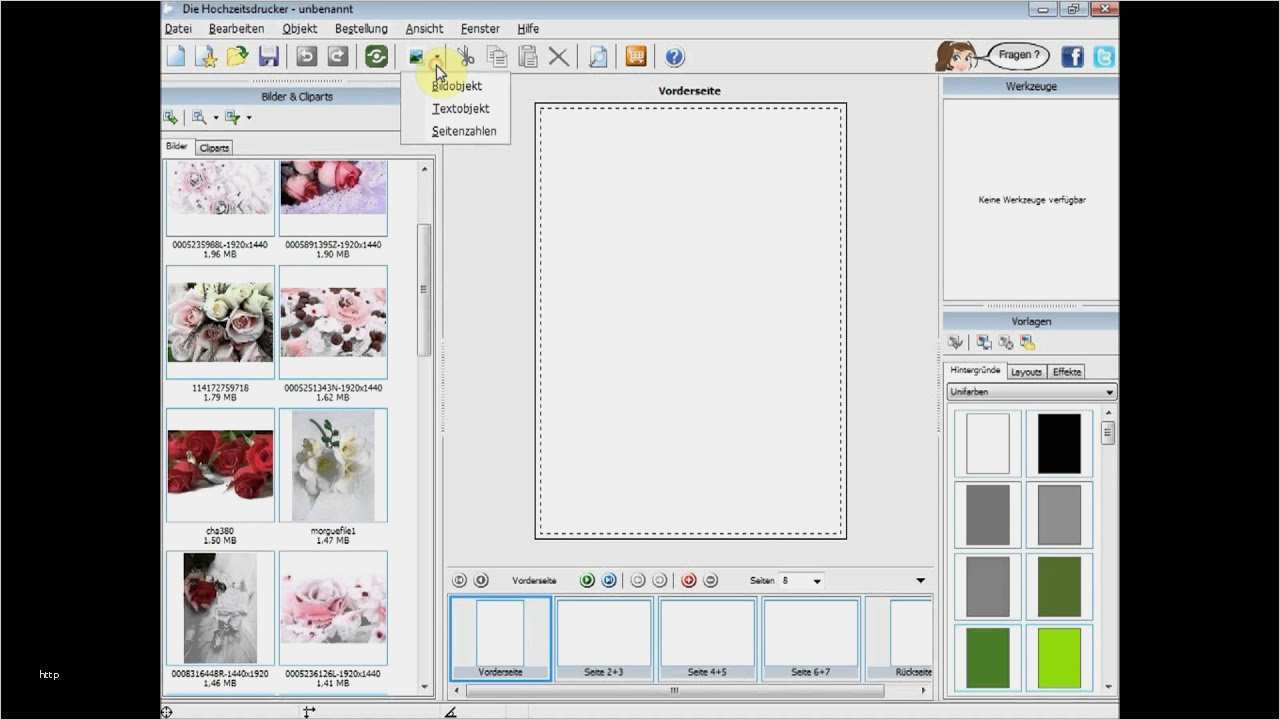1280x720 pixels.
Task: Click the Fragen? speech bubble
Action: (x=1018, y=56)
